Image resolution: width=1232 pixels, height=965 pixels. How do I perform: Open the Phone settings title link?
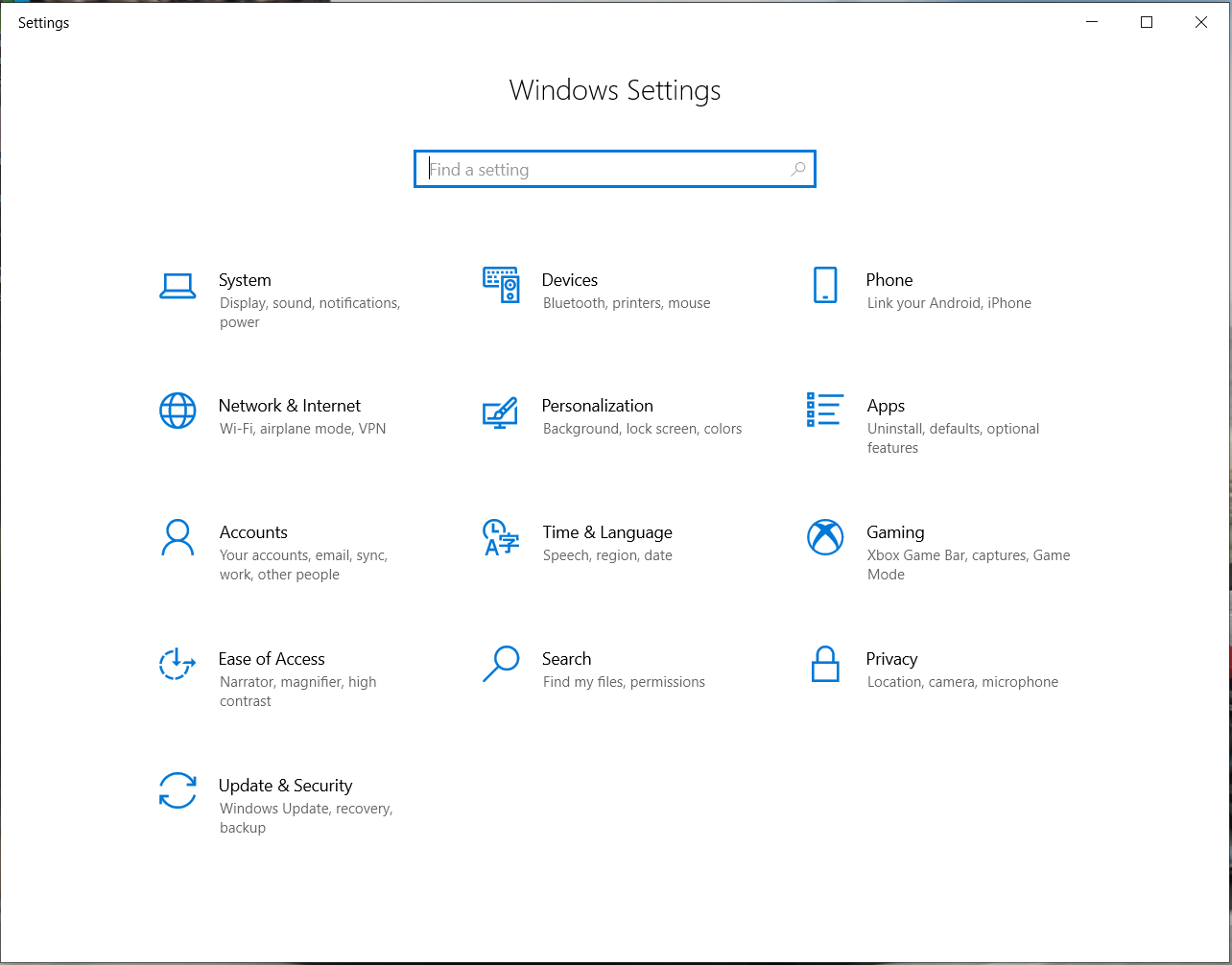(x=889, y=280)
